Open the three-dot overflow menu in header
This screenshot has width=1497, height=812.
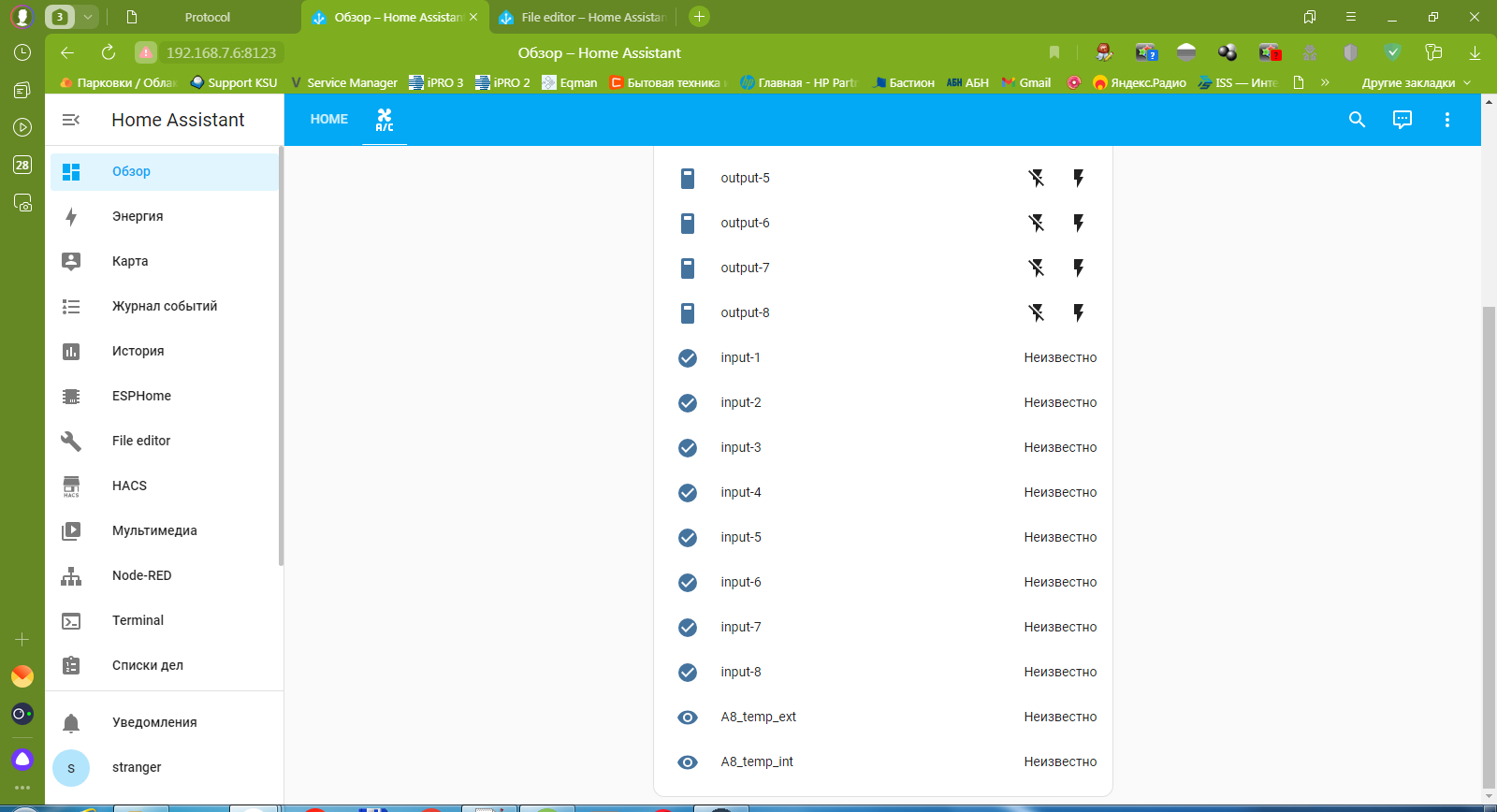tap(1446, 120)
